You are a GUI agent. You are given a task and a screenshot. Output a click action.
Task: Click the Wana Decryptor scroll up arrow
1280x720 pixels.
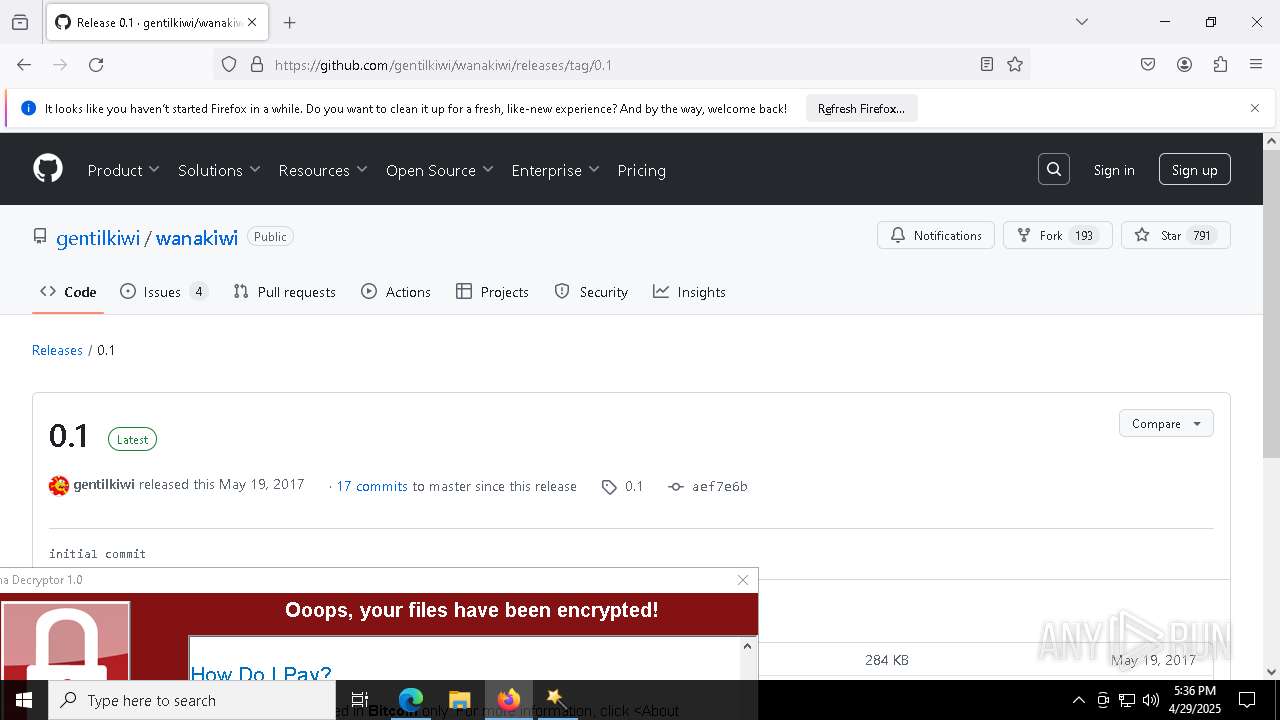[x=747, y=646]
